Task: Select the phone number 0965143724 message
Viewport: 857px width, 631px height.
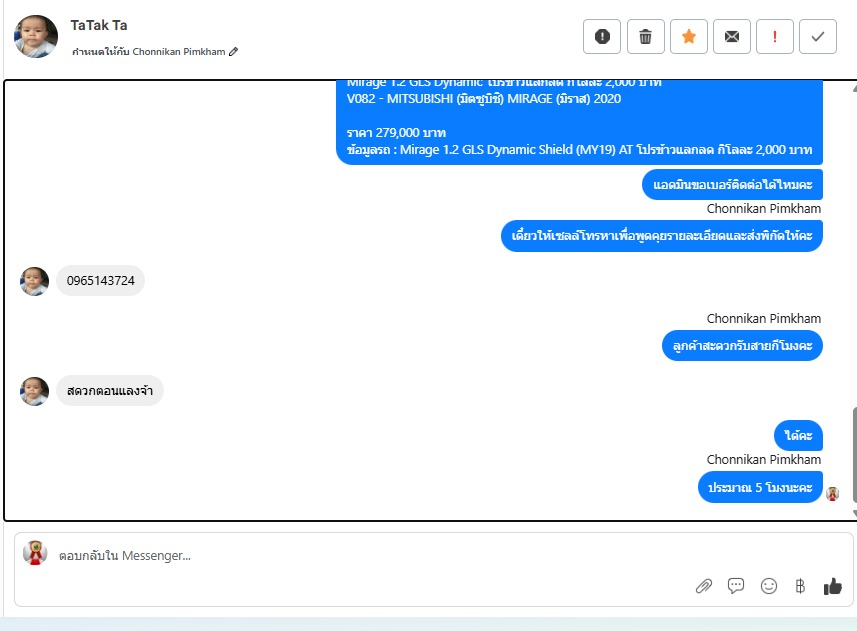Action: point(101,281)
